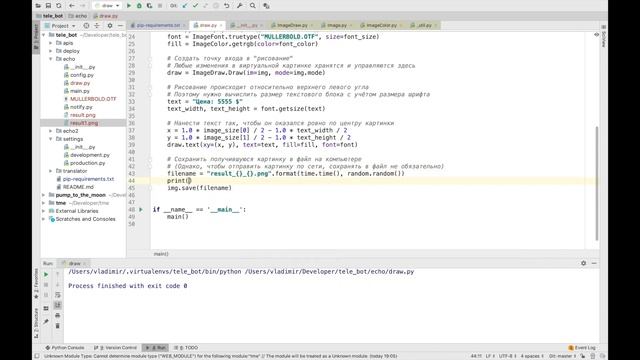Click the run gutter arrow beside if __name__
The height and width of the screenshot is (360, 640).
tap(141, 210)
